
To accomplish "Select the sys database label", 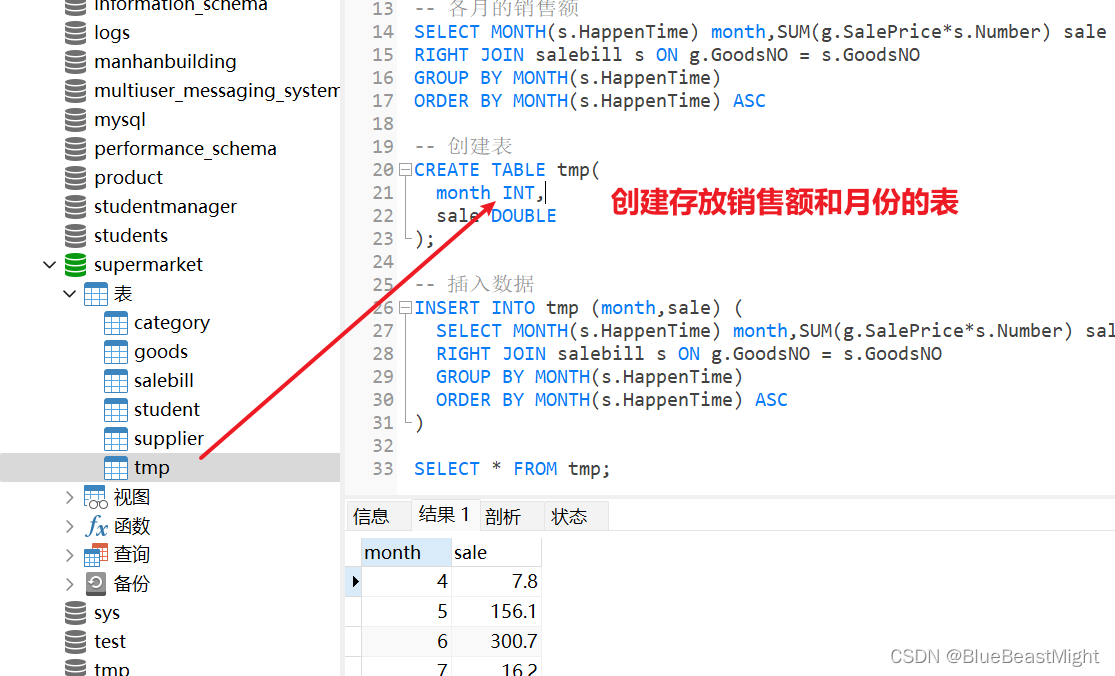I will pos(107,613).
